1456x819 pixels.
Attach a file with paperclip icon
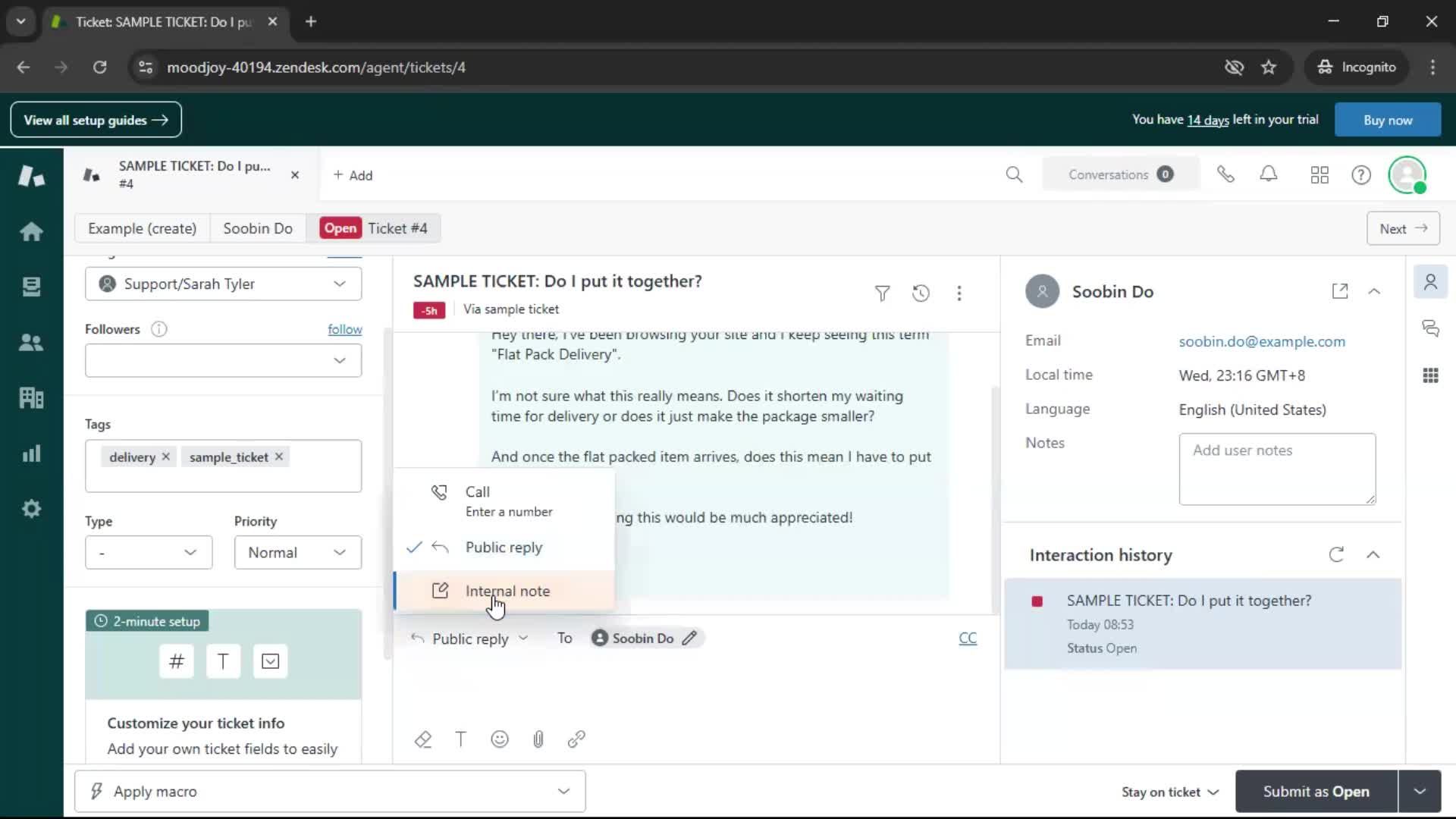[x=538, y=739]
